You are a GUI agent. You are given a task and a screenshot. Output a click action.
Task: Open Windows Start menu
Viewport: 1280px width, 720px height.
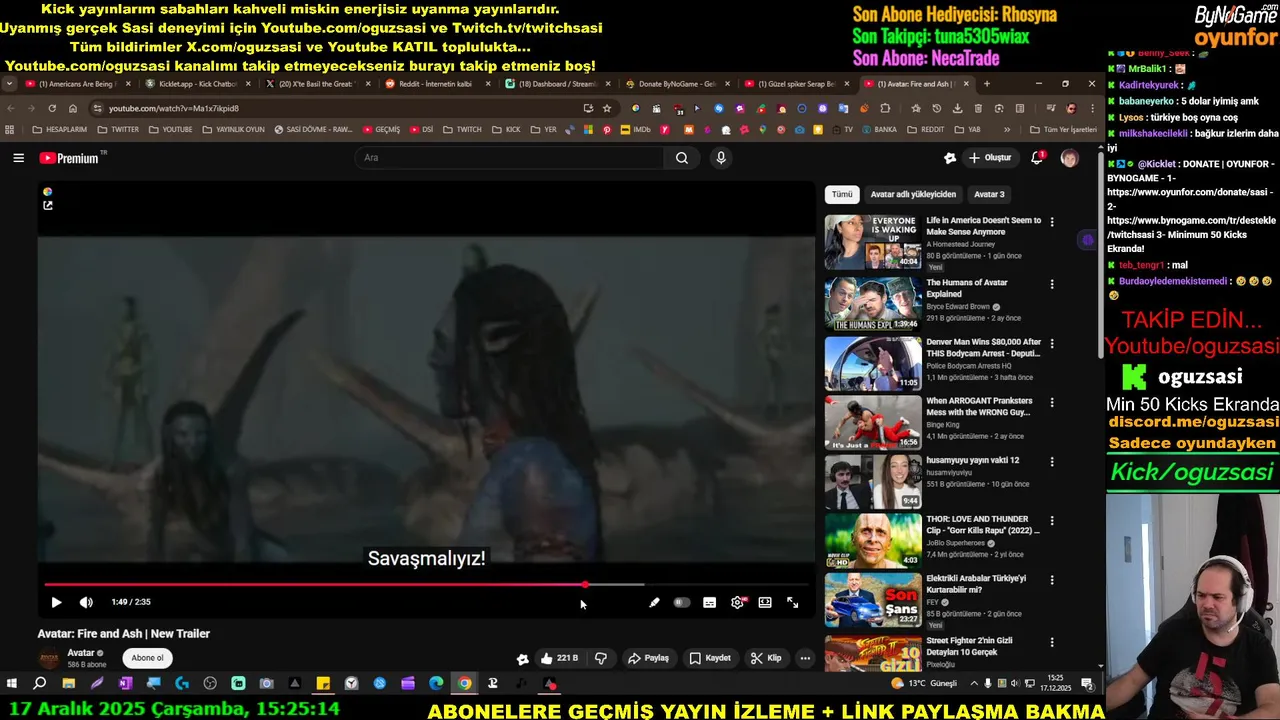[x=12, y=684]
